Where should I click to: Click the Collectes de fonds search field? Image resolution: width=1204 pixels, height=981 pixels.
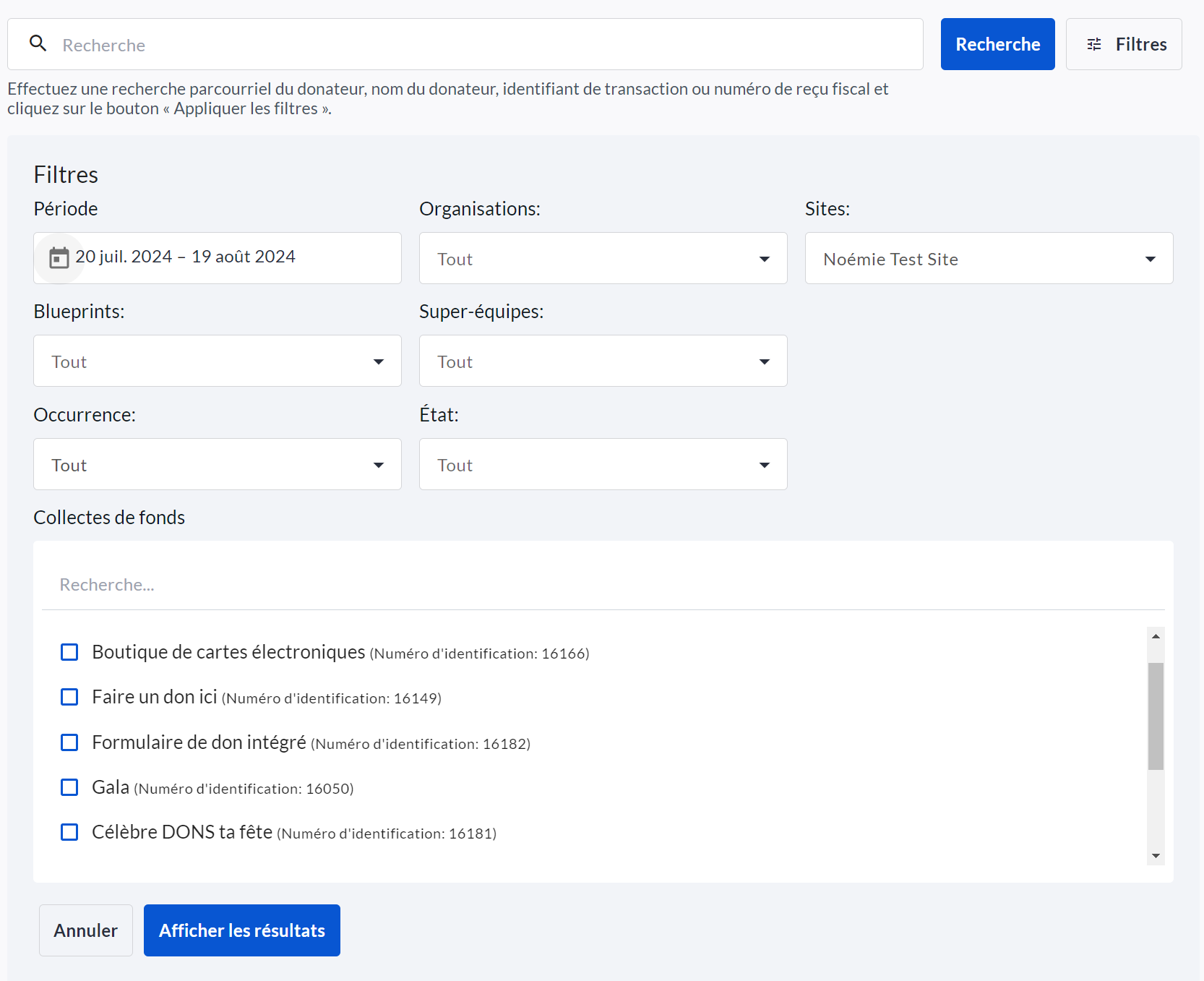click(x=603, y=585)
